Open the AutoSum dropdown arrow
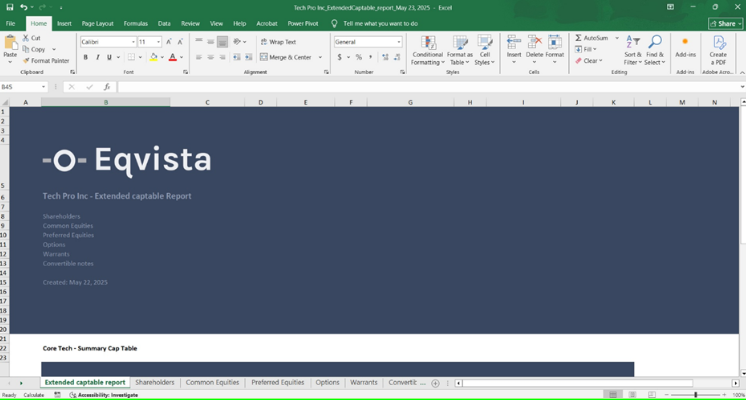Screen dimensions: 746x400 pos(617,38)
